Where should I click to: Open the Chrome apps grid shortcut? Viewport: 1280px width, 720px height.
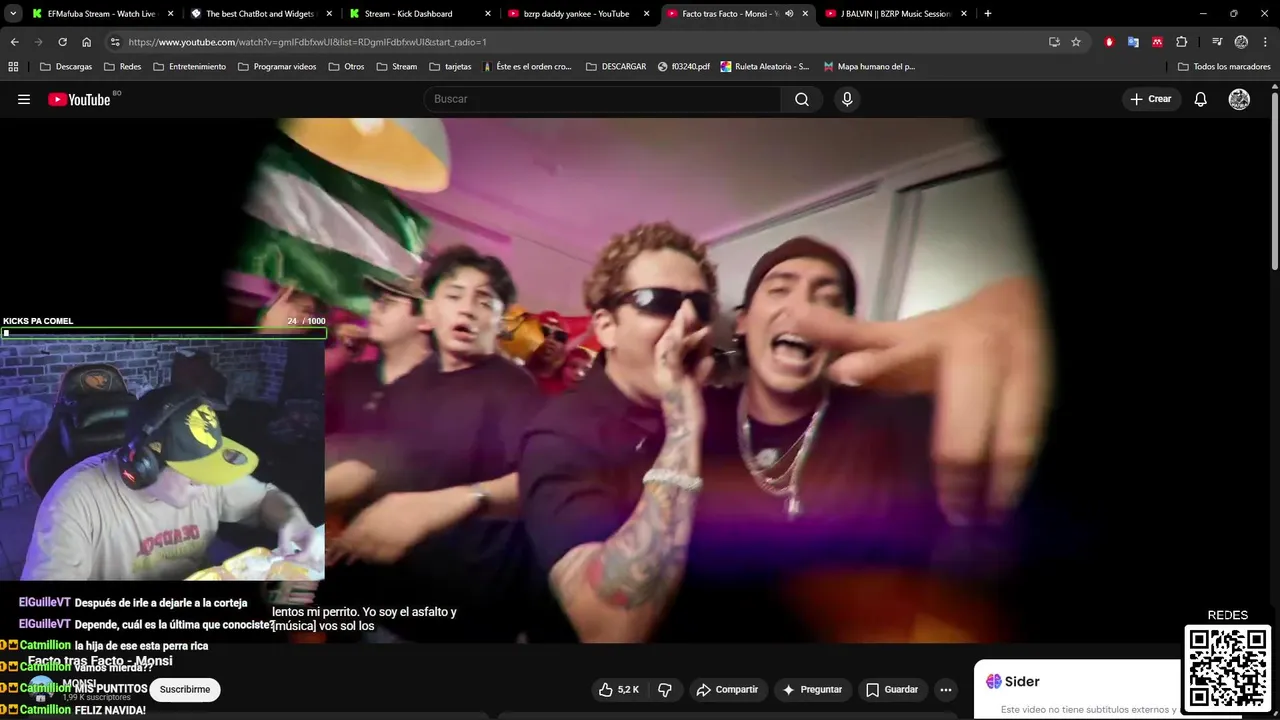13,67
